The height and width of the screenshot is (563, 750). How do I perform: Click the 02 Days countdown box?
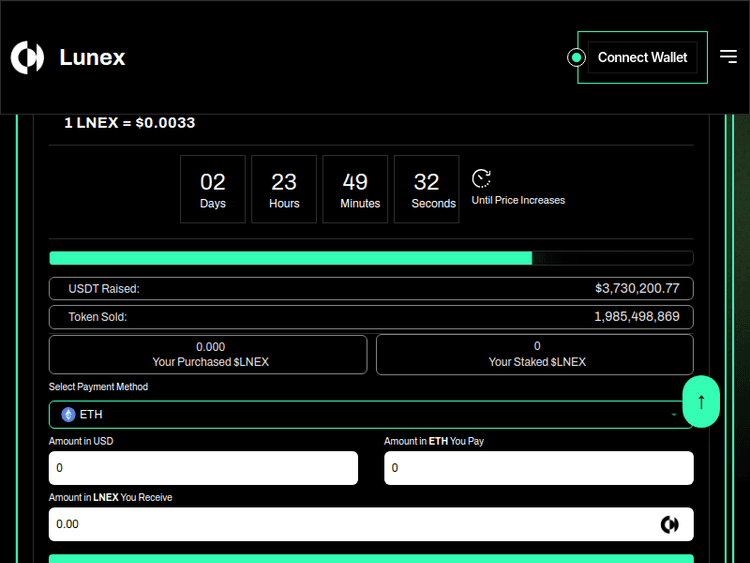pos(213,189)
